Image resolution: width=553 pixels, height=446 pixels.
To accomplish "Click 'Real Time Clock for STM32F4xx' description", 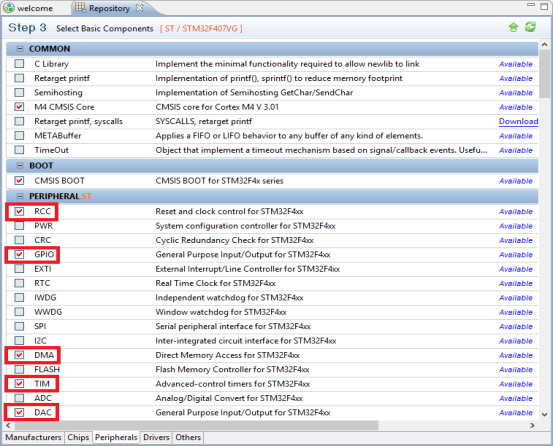I will pos(215,283).
